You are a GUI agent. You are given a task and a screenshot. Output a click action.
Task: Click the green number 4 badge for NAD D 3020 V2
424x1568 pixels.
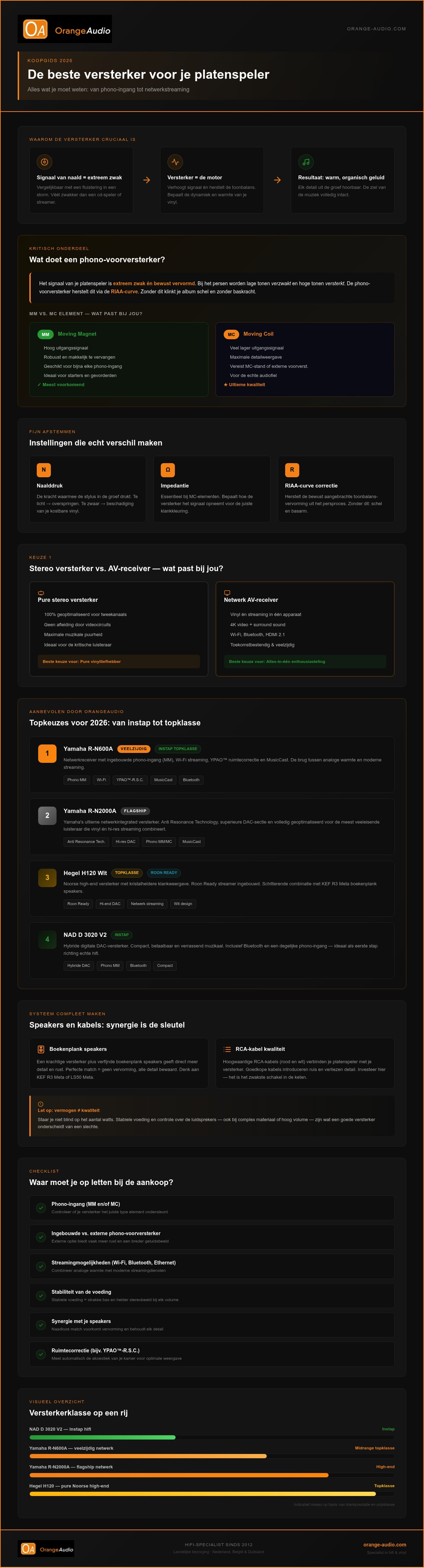[x=47, y=939]
